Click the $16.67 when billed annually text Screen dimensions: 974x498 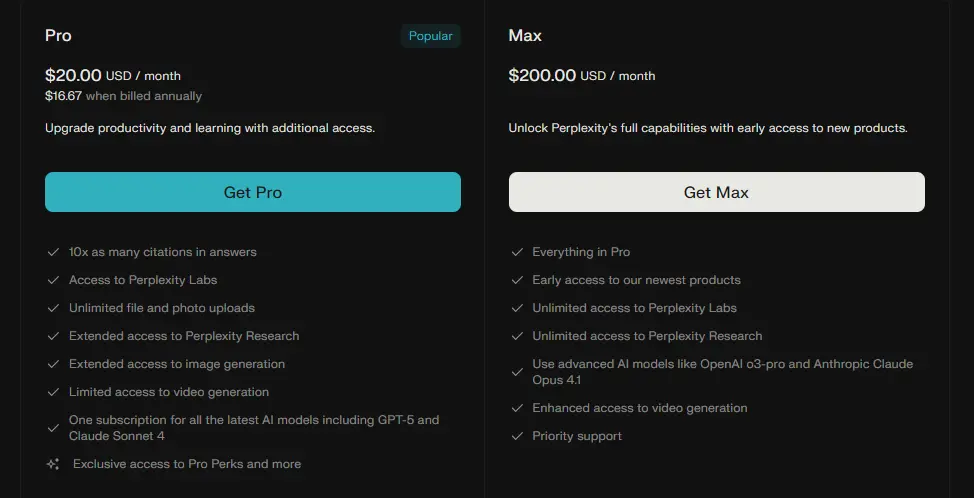123,96
